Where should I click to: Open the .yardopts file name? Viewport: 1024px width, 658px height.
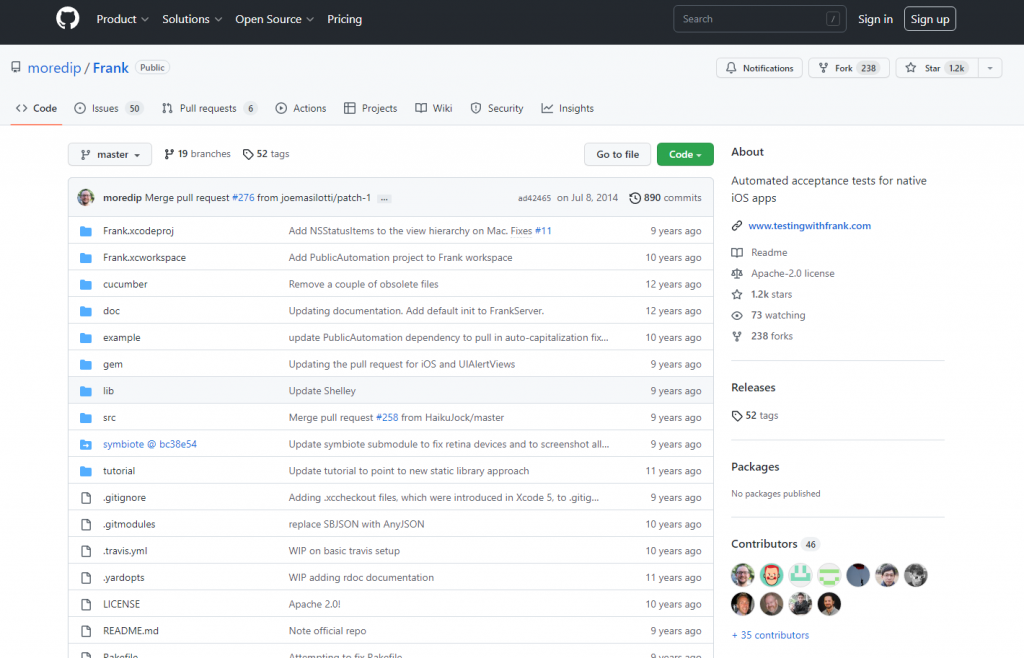click(x=123, y=578)
